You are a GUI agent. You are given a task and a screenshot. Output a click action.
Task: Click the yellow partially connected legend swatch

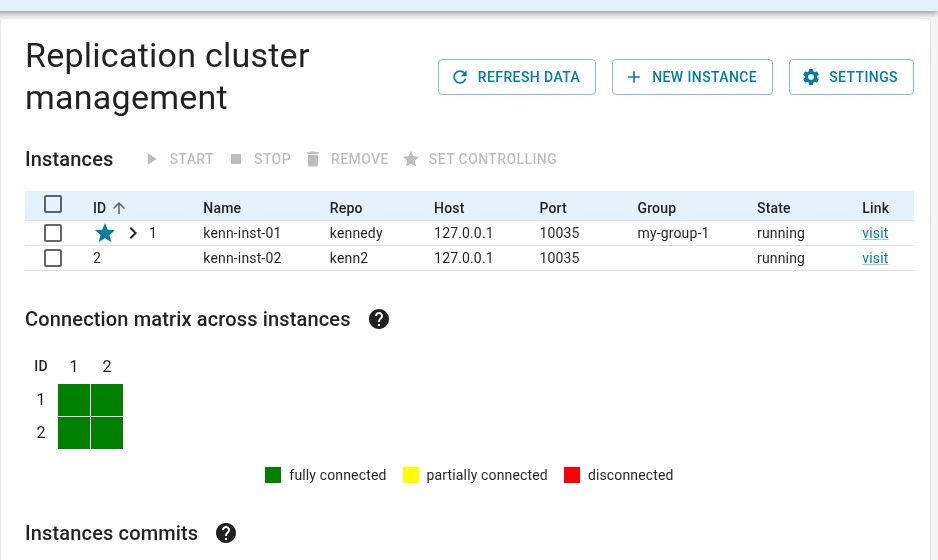410,475
